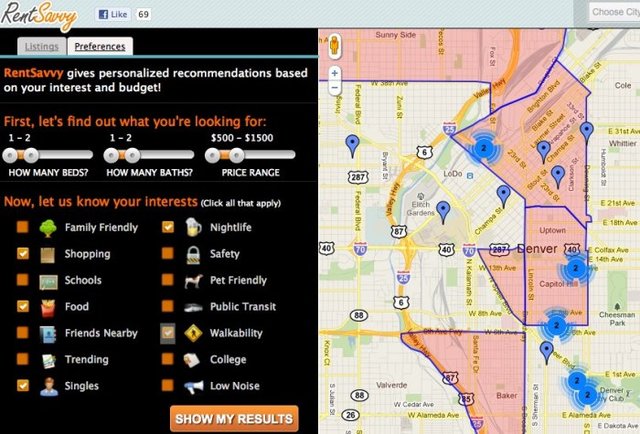The width and height of the screenshot is (640, 434).
Task: Uncheck the Shopping checkbox
Action: click(23, 254)
